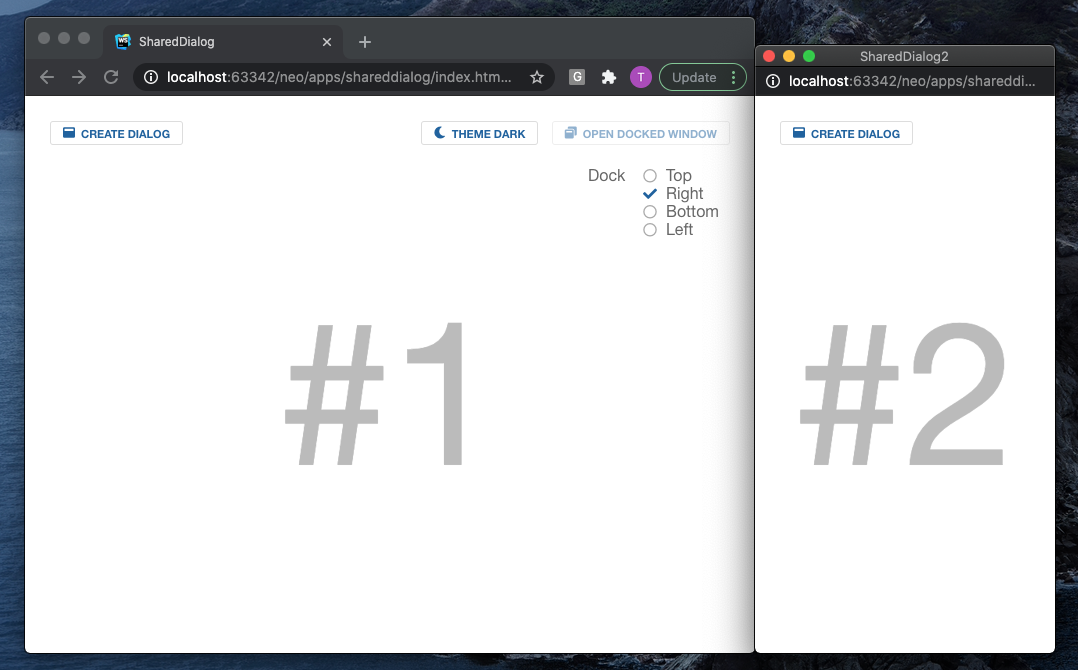Image resolution: width=1078 pixels, height=670 pixels.
Task: Open the Extensions puzzle icon
Action: (x=608, y=77)
